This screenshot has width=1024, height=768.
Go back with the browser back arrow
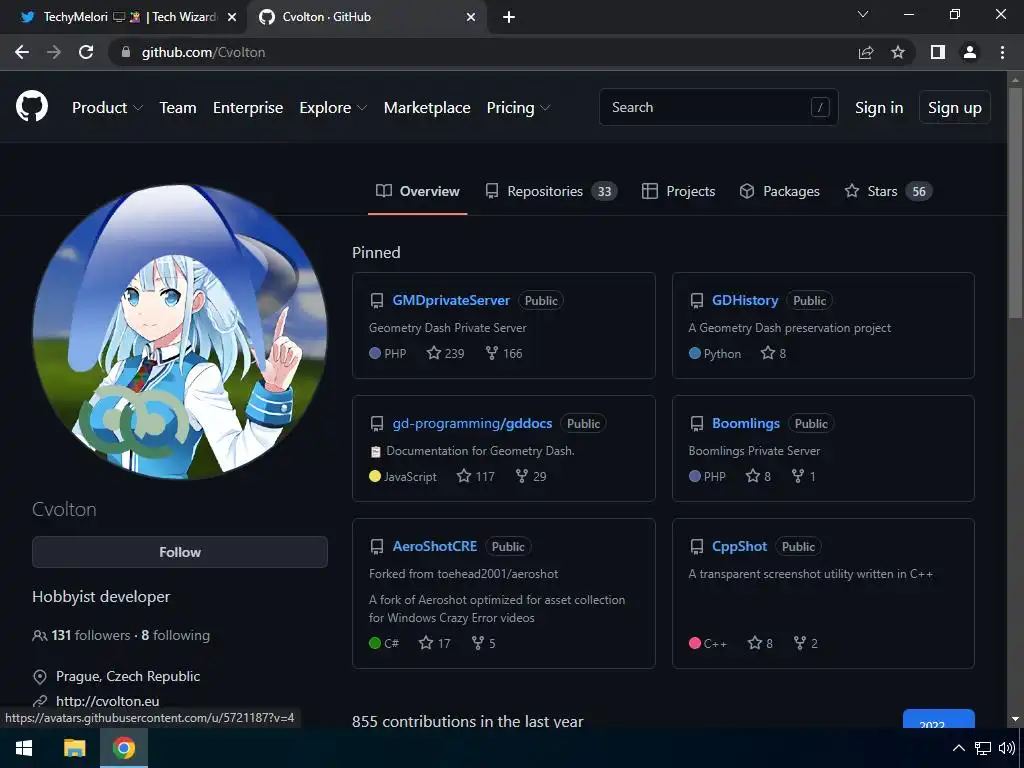point(22,52)
